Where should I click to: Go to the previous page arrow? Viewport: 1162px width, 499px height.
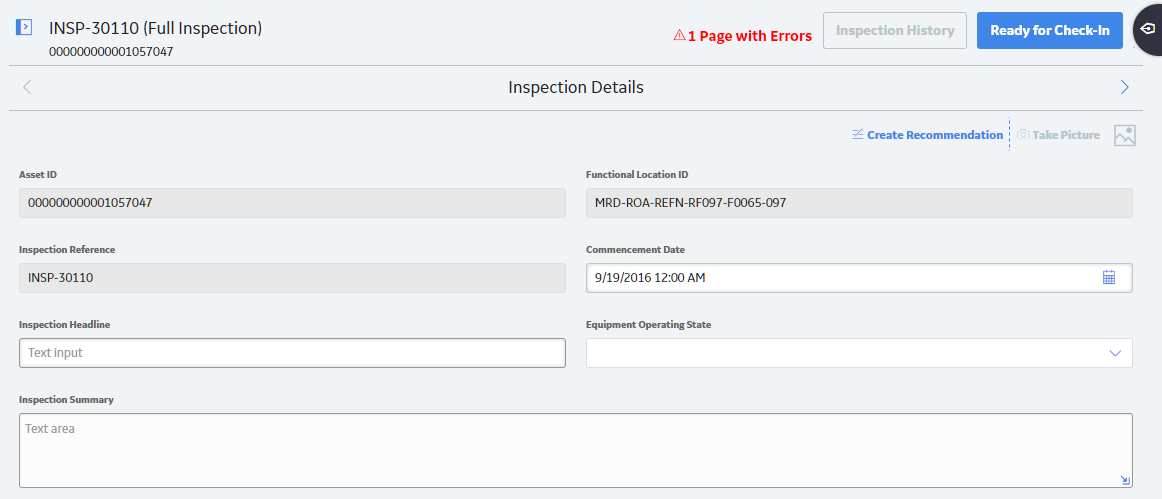[27, 87]
